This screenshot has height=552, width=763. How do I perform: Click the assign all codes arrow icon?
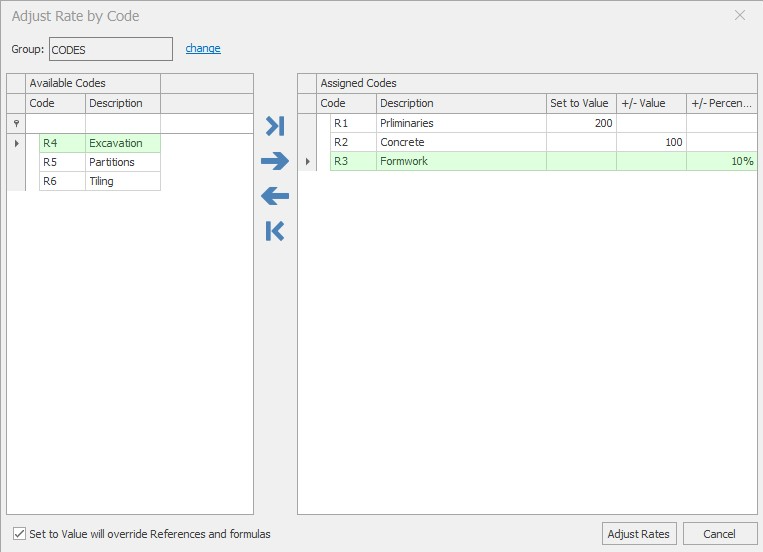pyautogui.click(x=275, y=126)
